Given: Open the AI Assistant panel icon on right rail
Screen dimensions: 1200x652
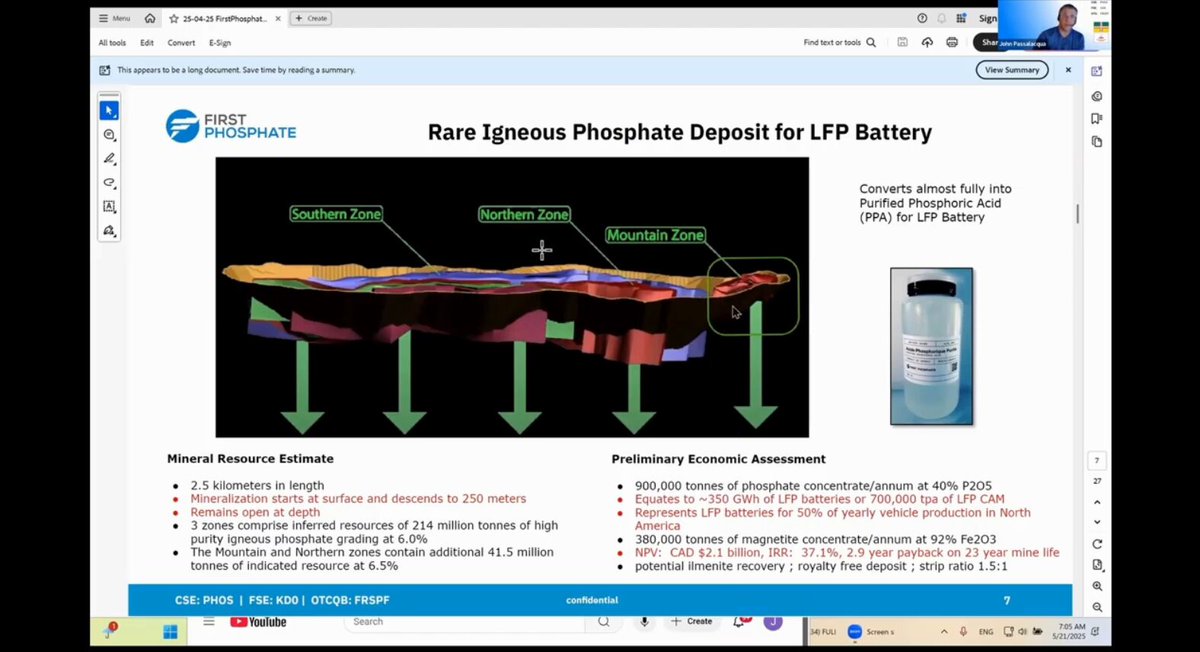Looking at the screenshot, I should coord(1097,71).
